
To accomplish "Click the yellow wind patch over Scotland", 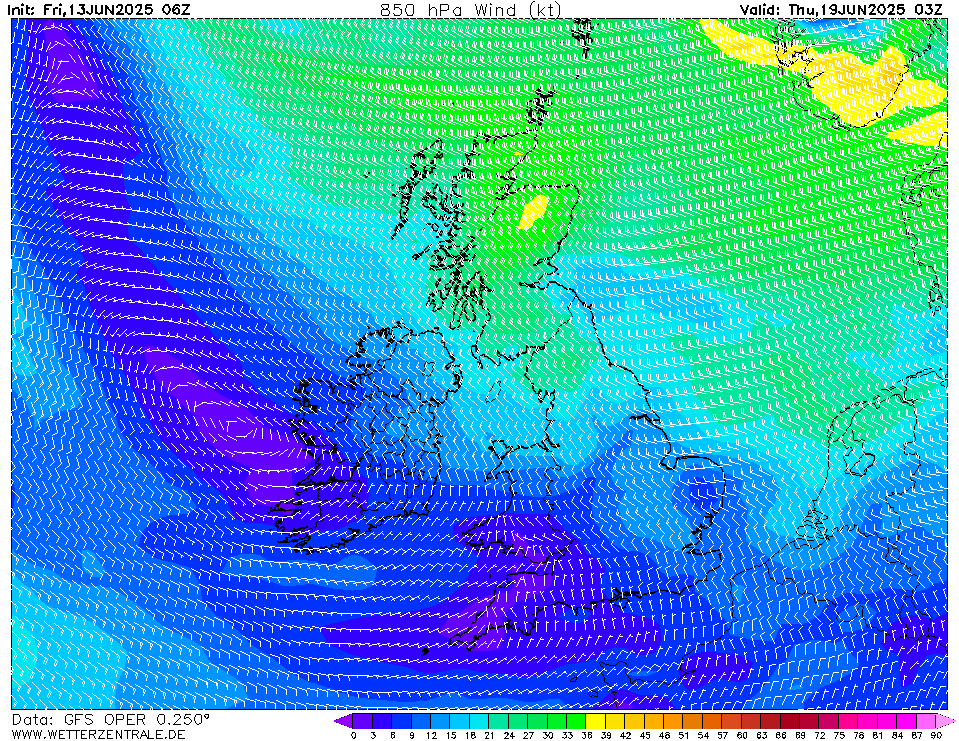I will click(x=533, y=212).
